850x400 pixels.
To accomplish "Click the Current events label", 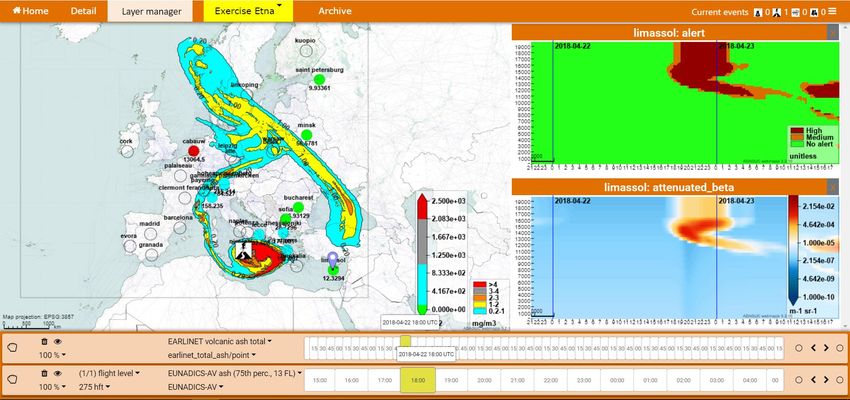I will click(x=719, y=12).
